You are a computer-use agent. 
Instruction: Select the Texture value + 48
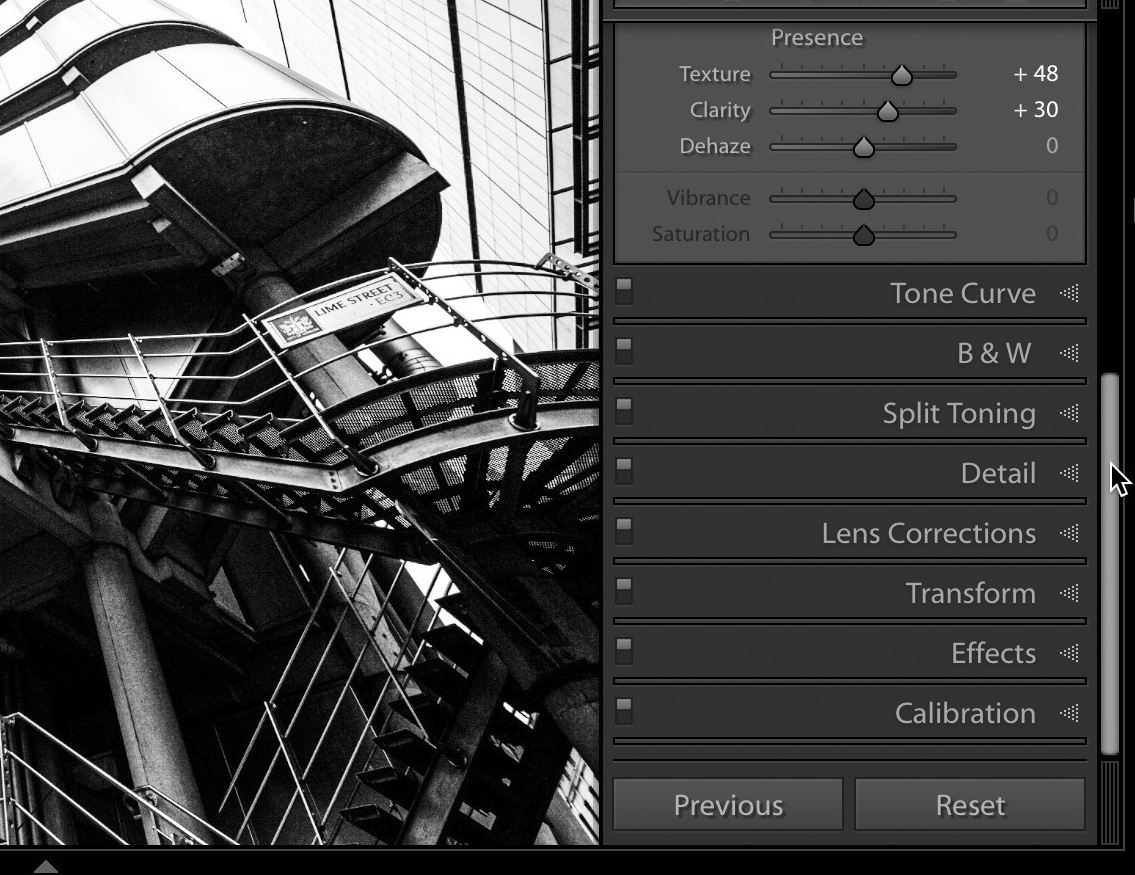1036,74
